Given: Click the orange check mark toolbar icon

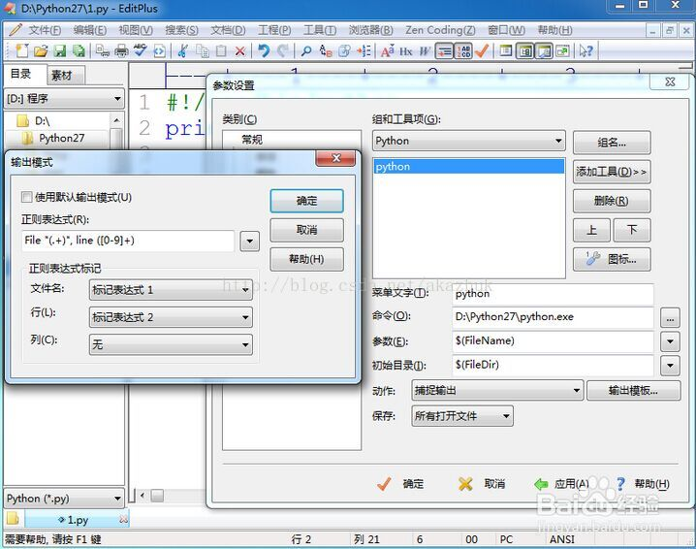Looking at the screenshot, I should [482, 51].
